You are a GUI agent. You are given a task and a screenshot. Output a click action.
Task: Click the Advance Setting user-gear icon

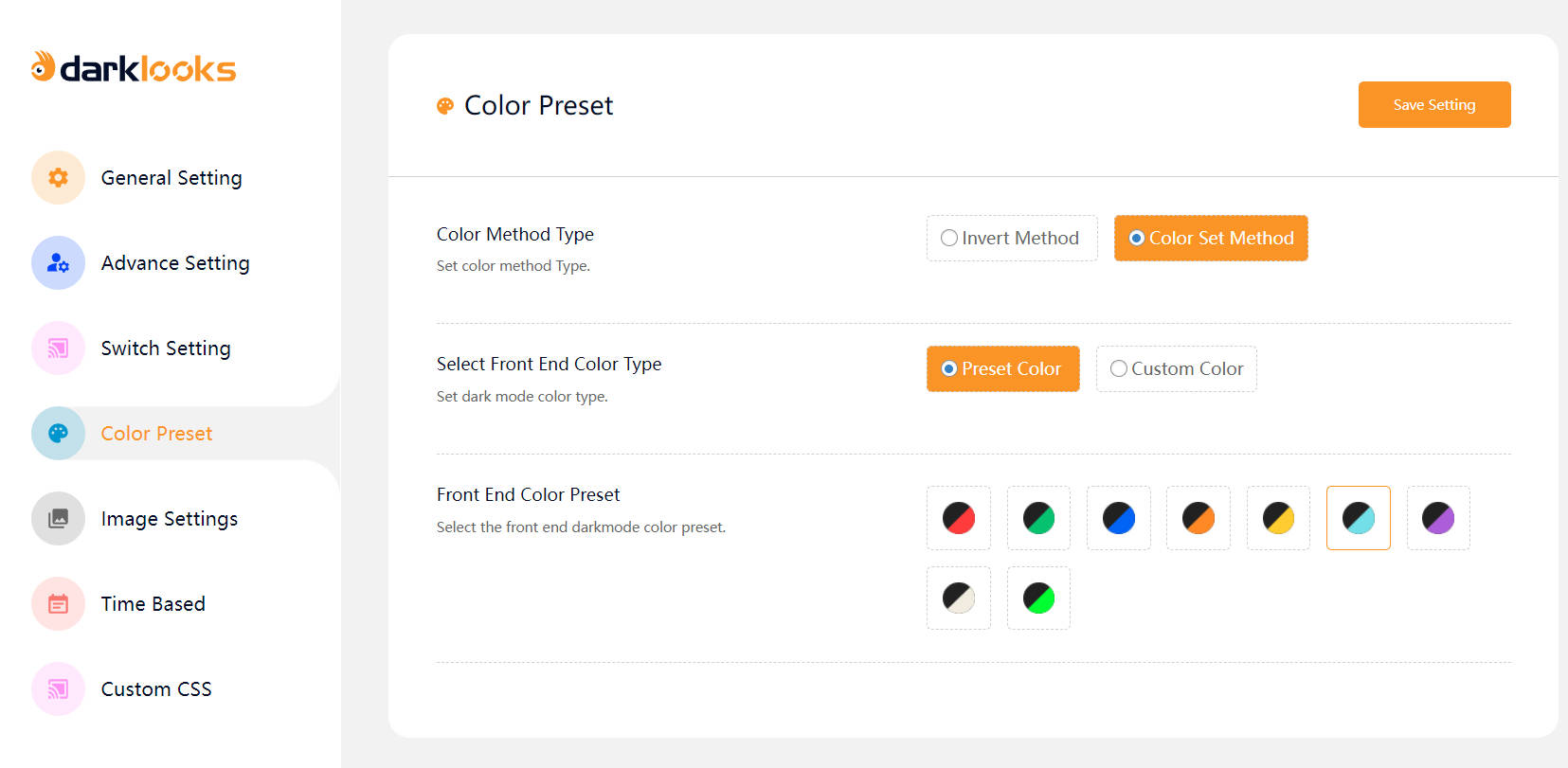click(58, 262)
